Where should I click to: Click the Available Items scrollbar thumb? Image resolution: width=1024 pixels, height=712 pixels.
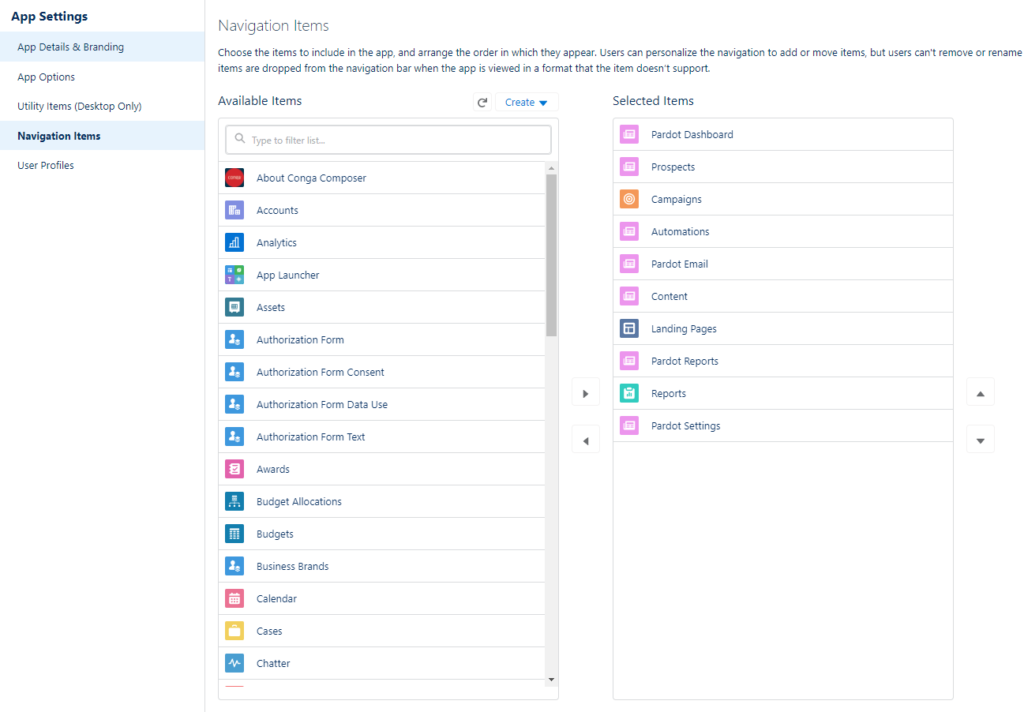[x=551, y=255]
